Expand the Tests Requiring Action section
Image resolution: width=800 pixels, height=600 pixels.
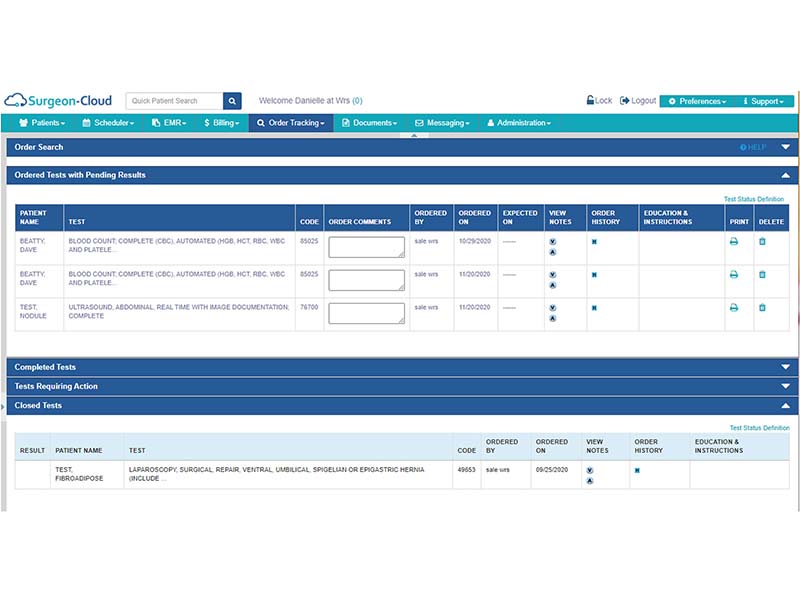[785, 386]
